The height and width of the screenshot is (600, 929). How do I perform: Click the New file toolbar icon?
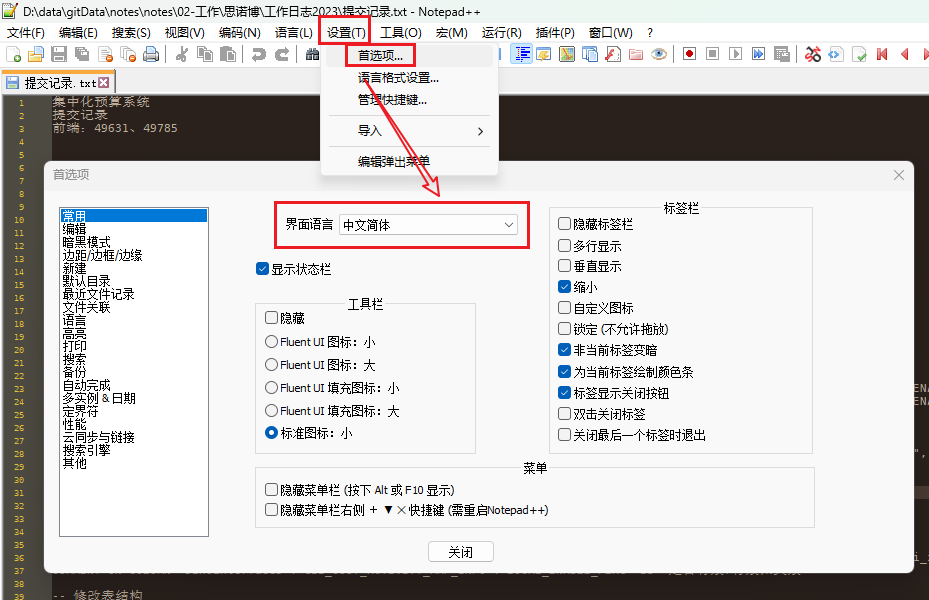pos(14,54)
